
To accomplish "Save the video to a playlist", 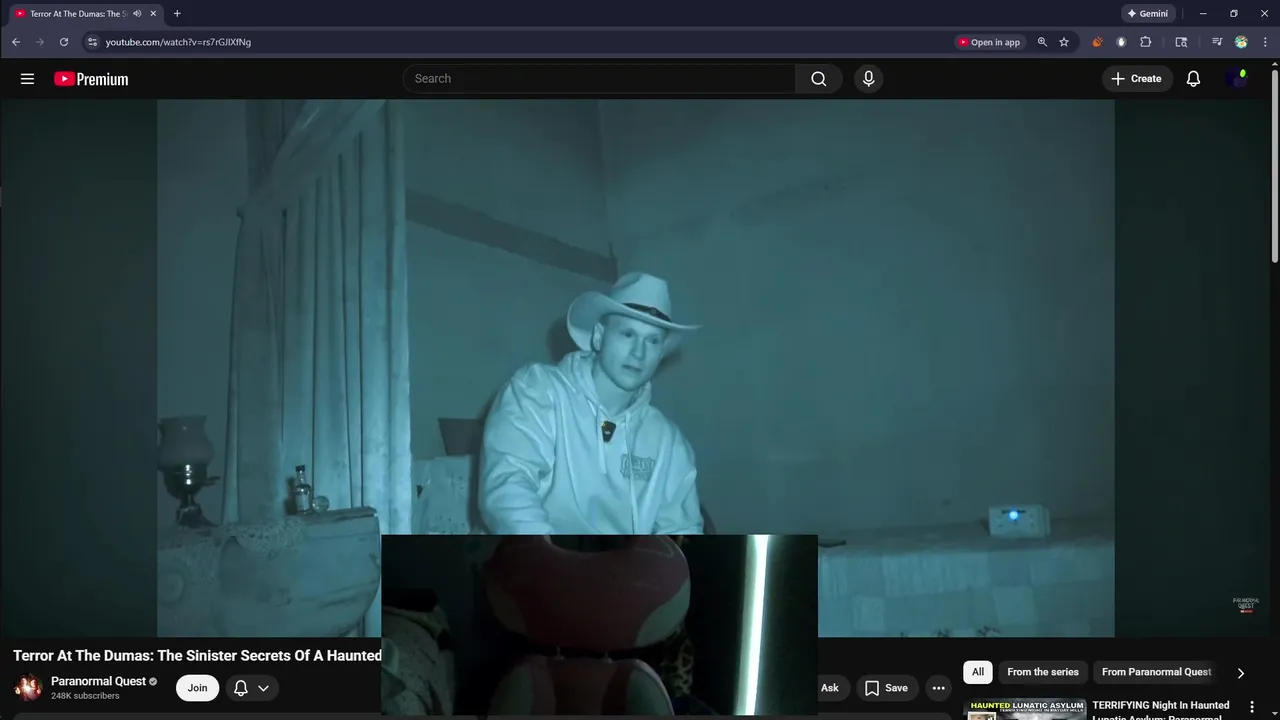I will pyautogui.click(x=886, y=688).
